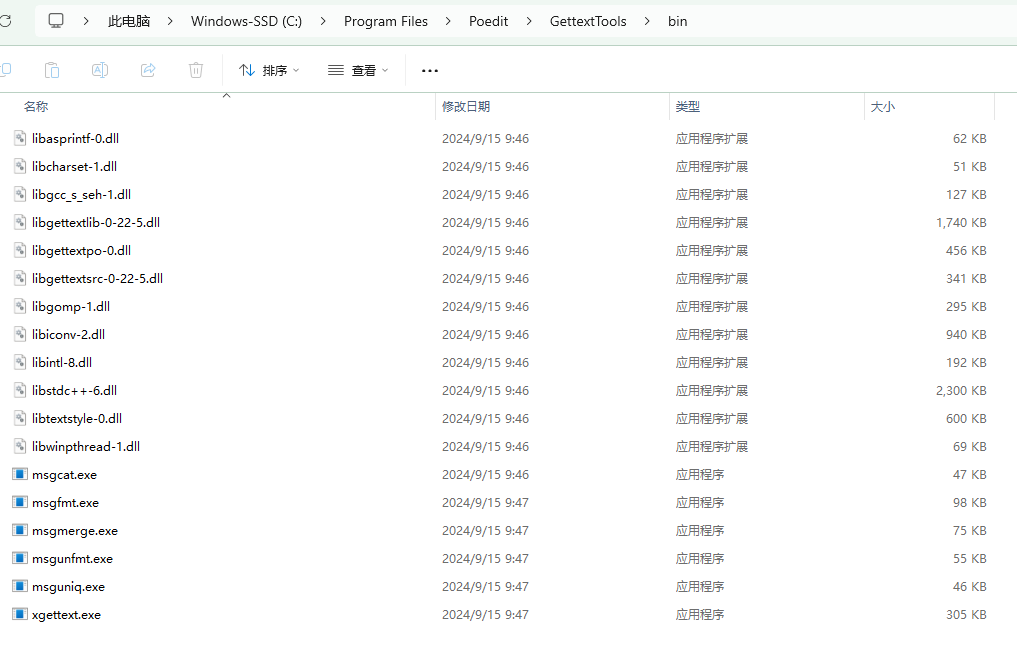Expand the chevron after the computer icon
Image resolution: width=1017 pixels, height=647 pixels.
86,21
